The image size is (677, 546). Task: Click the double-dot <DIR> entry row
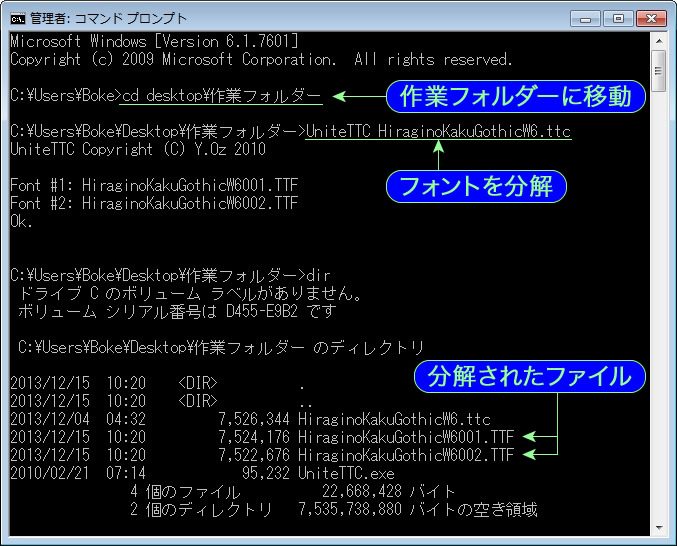161,401
